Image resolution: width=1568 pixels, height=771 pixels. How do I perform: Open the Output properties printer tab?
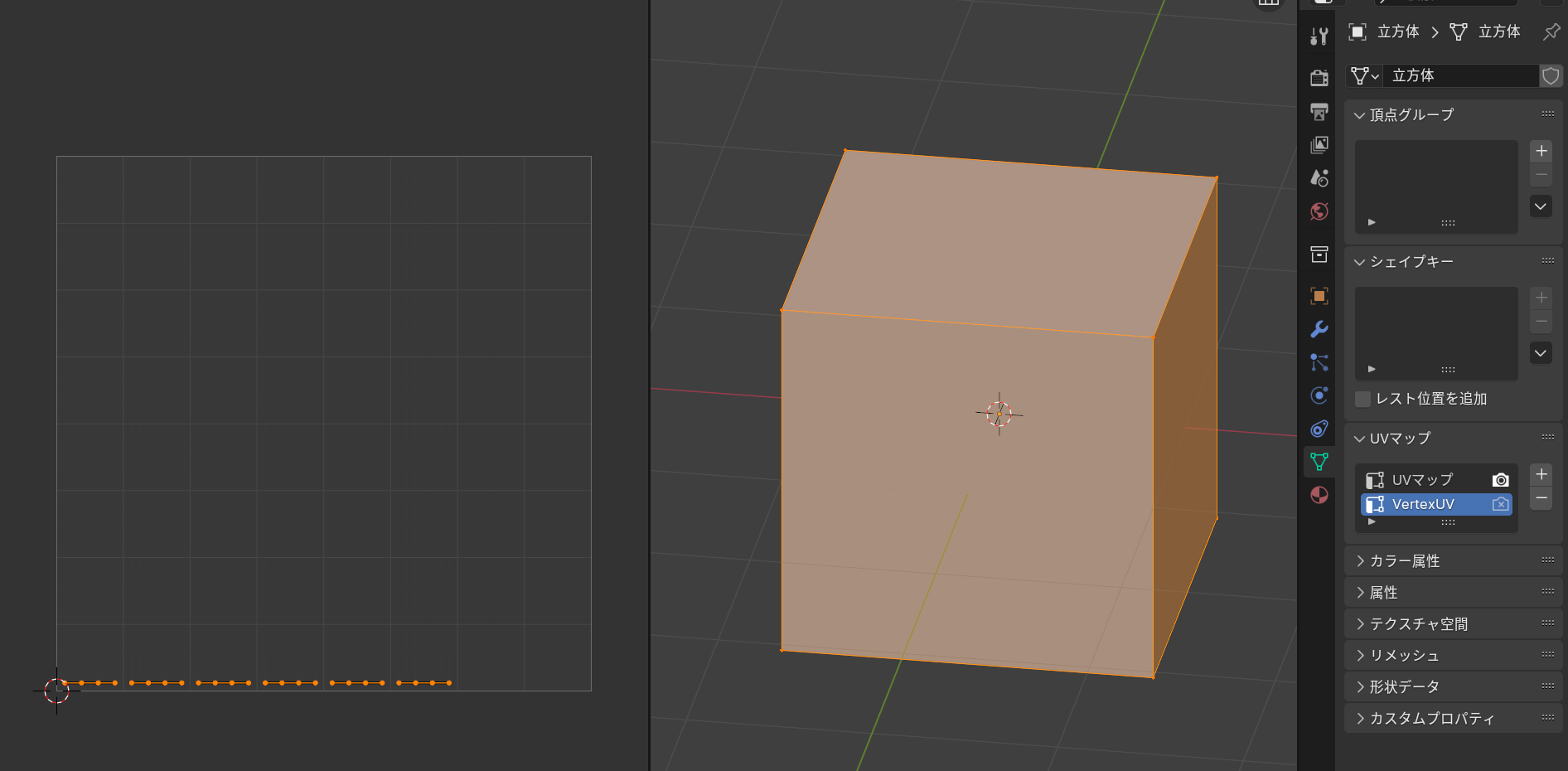point(1319,111)
